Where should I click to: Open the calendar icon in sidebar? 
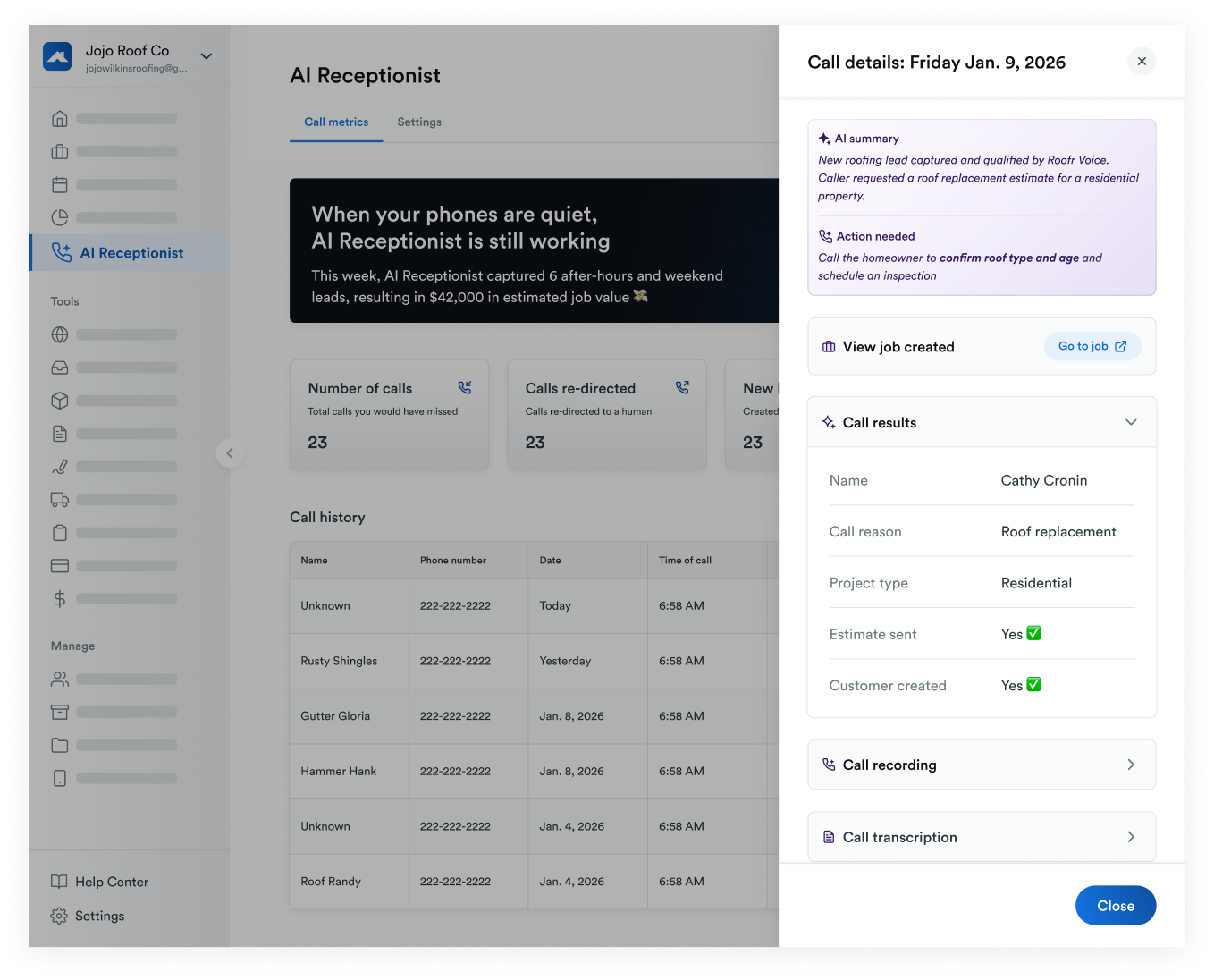click(60, 184)
